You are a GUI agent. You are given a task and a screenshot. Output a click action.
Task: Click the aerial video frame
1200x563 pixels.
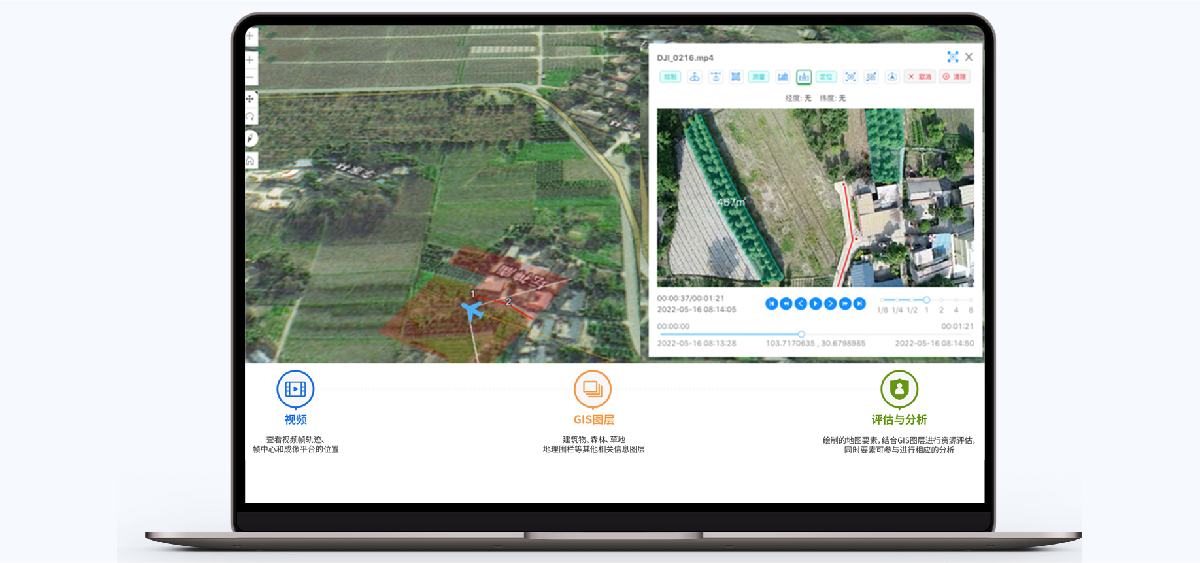[x=815, y=197]
